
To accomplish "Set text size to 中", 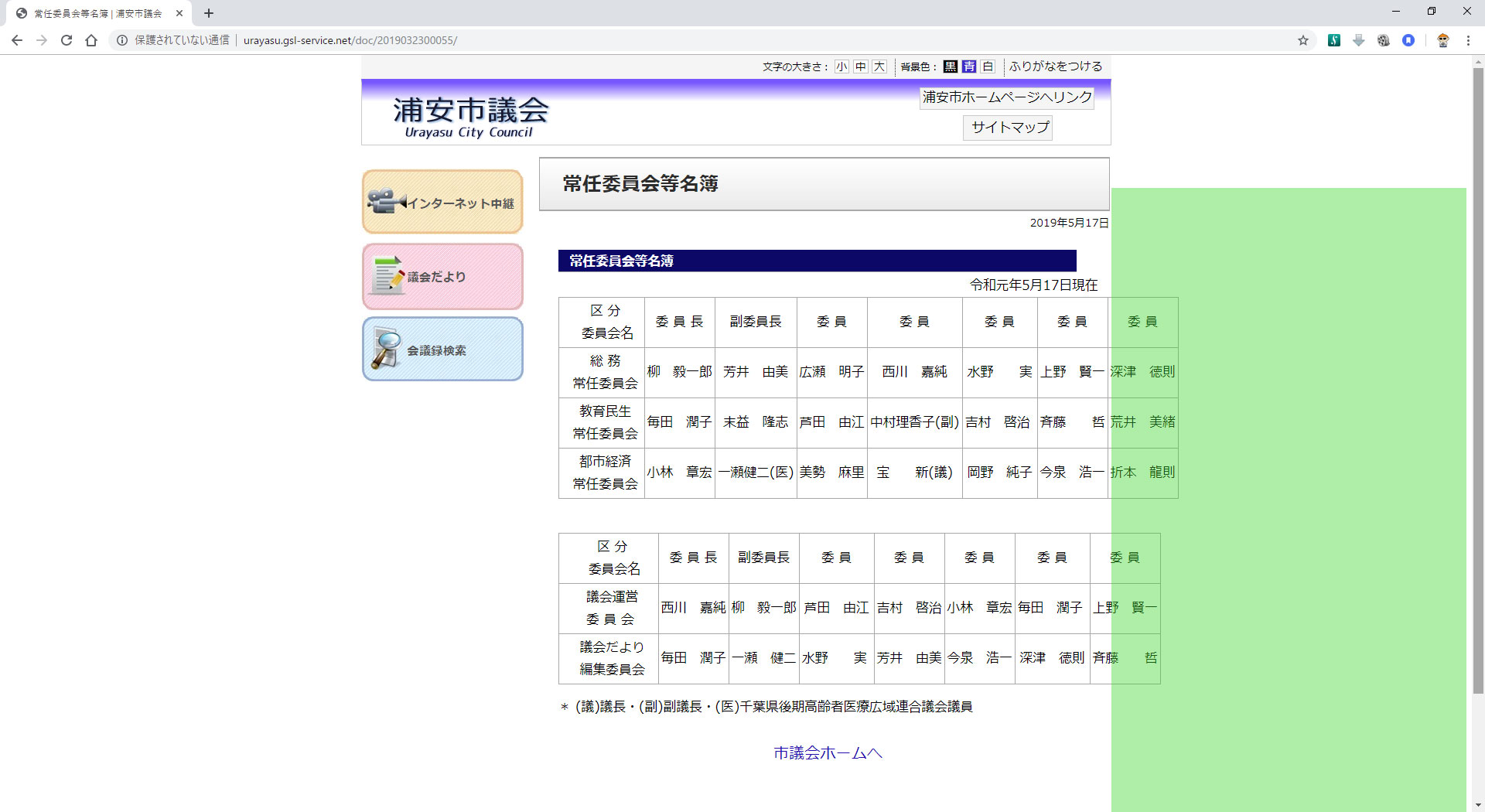I will [x=861, y=67].
